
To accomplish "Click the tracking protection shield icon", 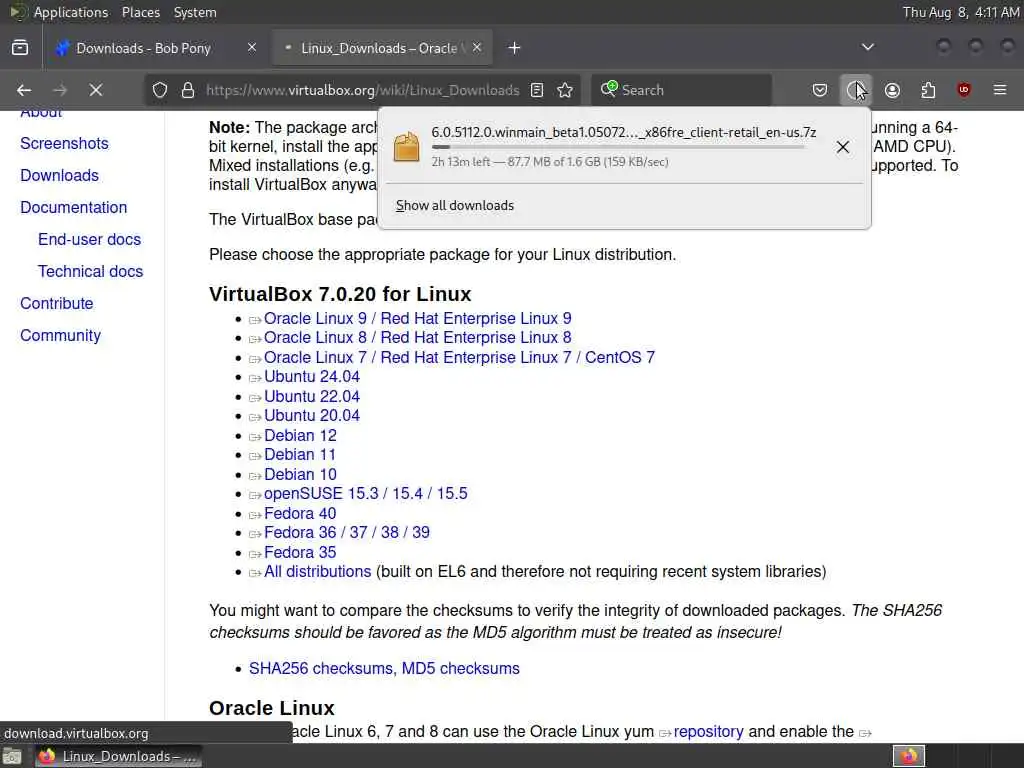I will pyautogui.click(x=160, y=90).
